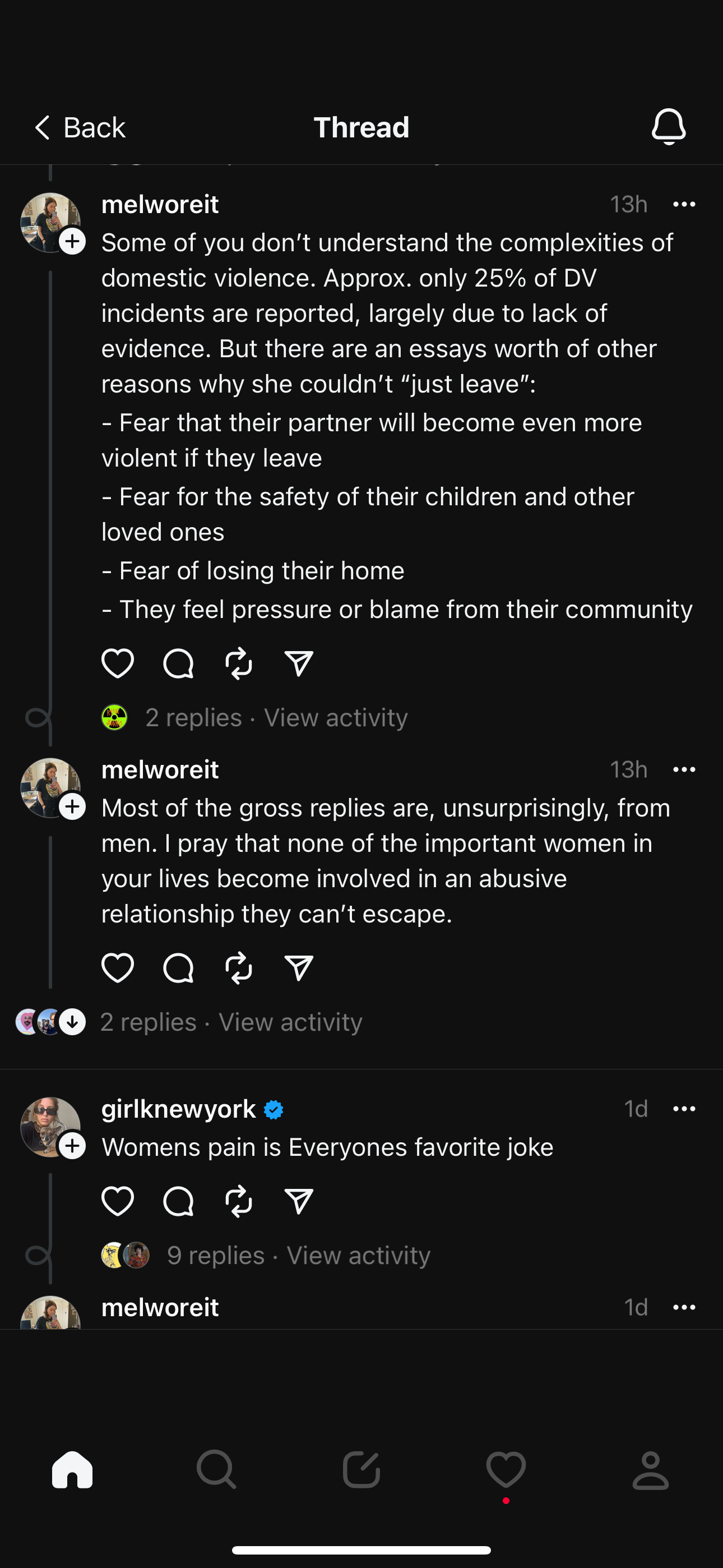Open the Activity heart tab
723x1568 pixels.
click(506, 1470)
